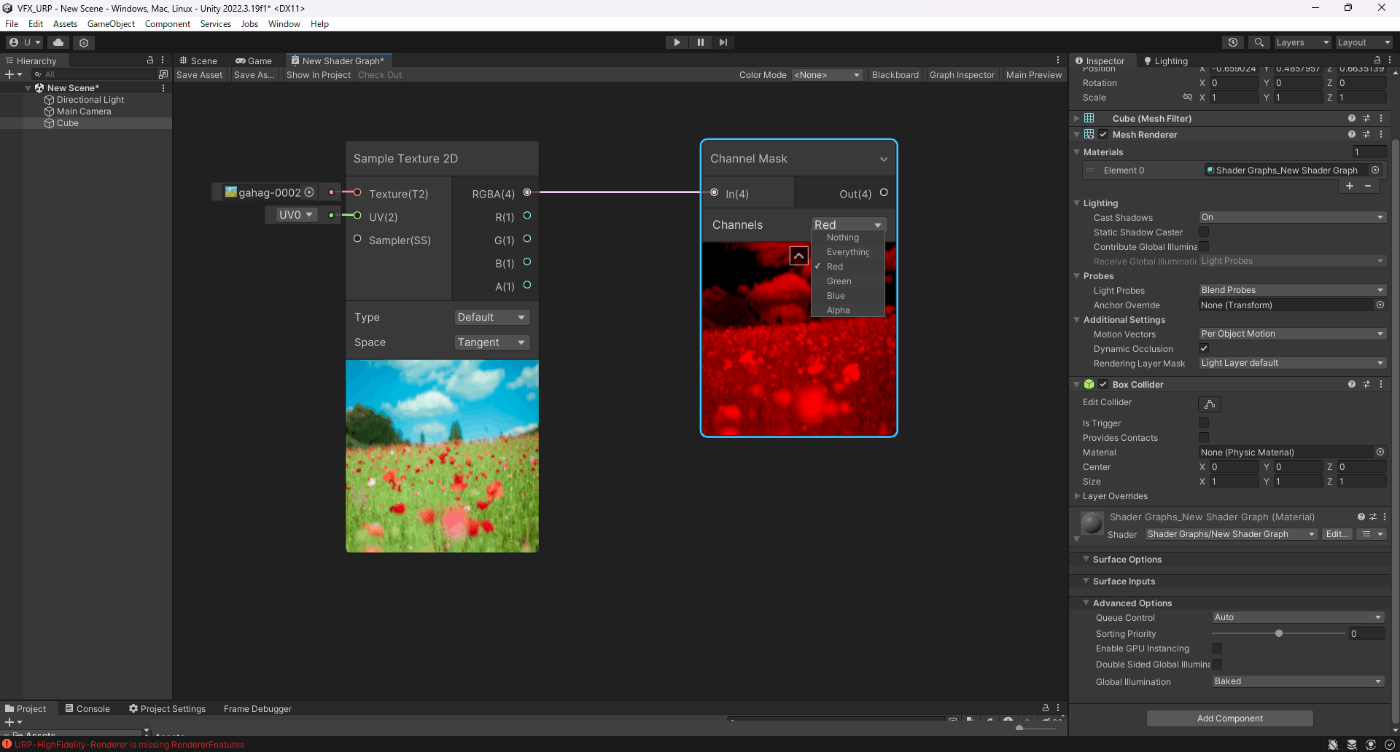This screenshot has height=752, width=1400.
Task: Collapse the New Scene tree node
Action: [29, 88]
